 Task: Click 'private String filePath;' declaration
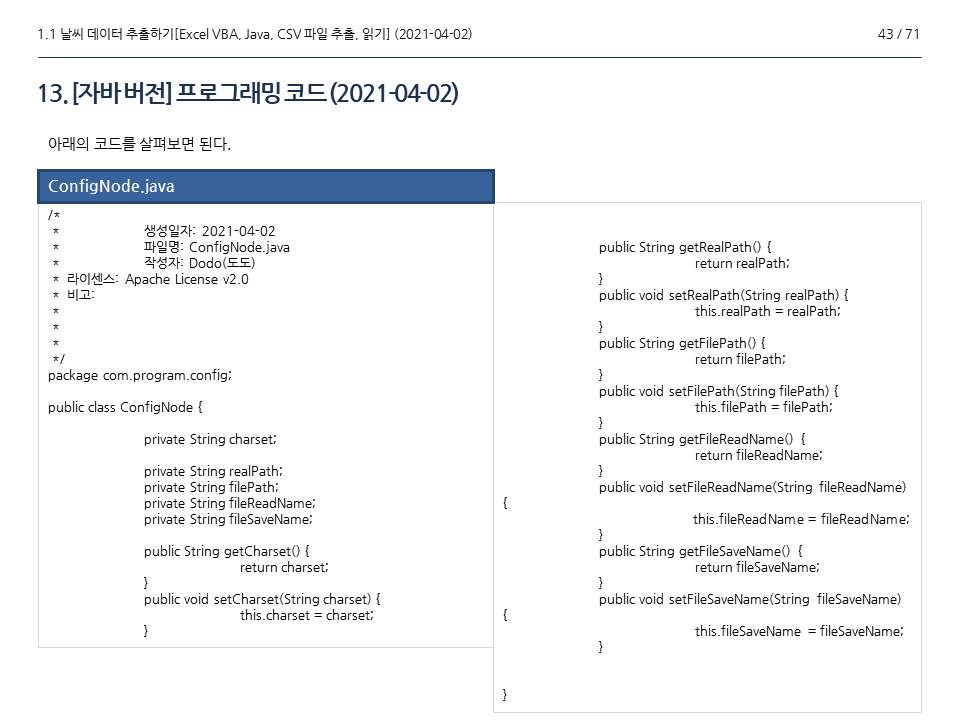tap(211, 487)
